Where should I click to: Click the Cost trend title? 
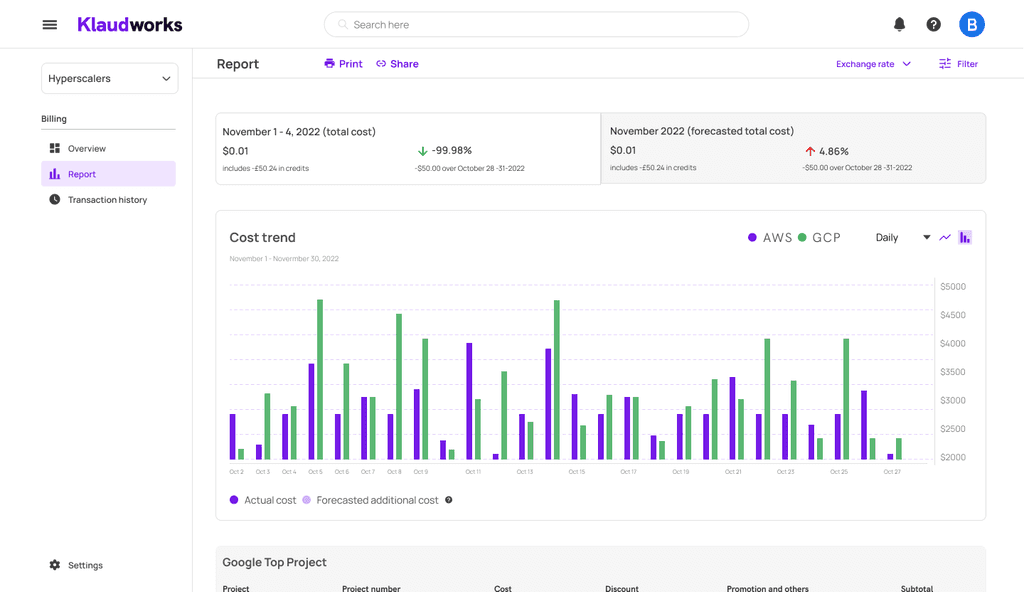(x=263, y=237)
